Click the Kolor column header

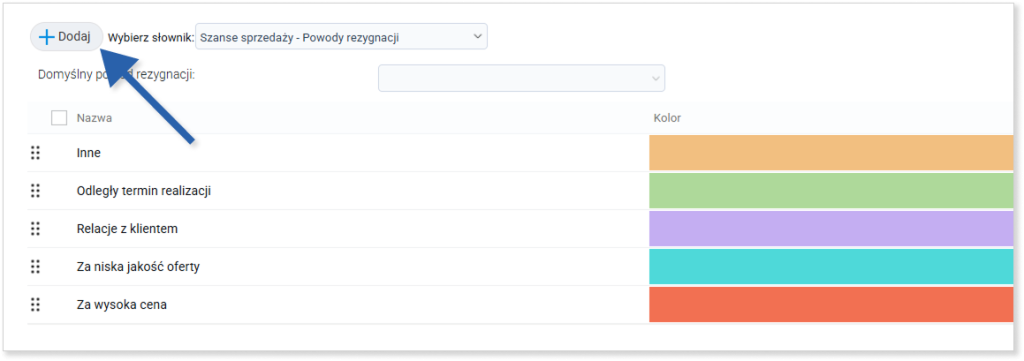coord(667,118)
